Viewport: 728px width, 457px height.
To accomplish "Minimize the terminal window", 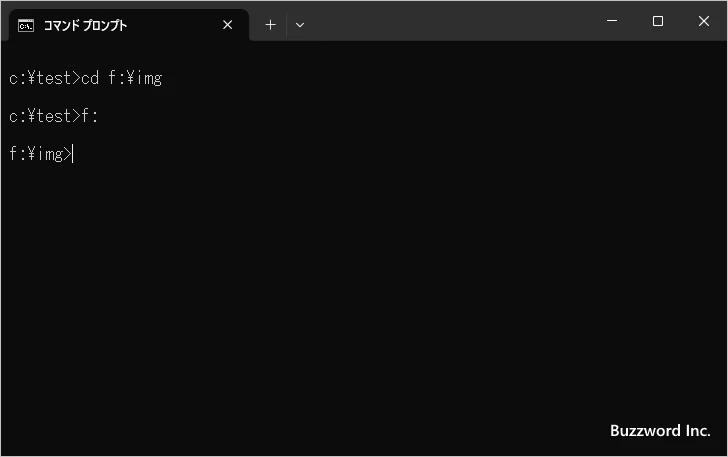I will click(x=611, y=21).
